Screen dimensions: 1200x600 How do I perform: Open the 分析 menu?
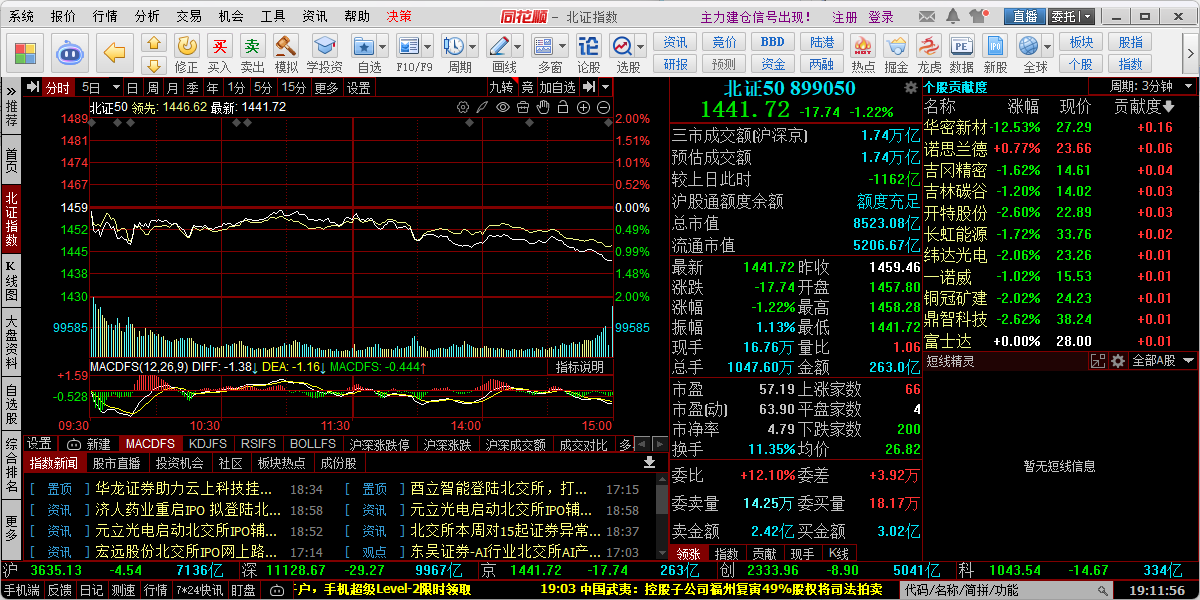(146, 16)
